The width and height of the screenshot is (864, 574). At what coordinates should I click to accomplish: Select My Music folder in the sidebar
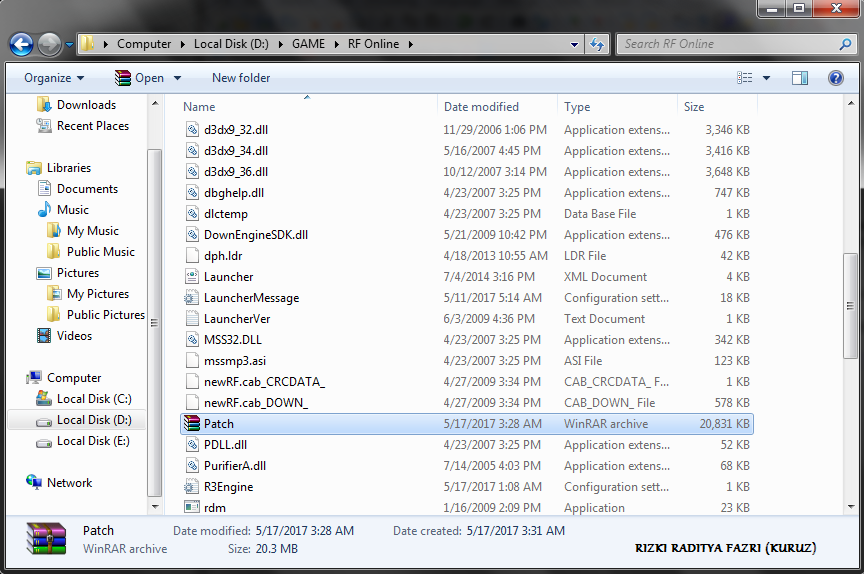click(x=93, y=231)
